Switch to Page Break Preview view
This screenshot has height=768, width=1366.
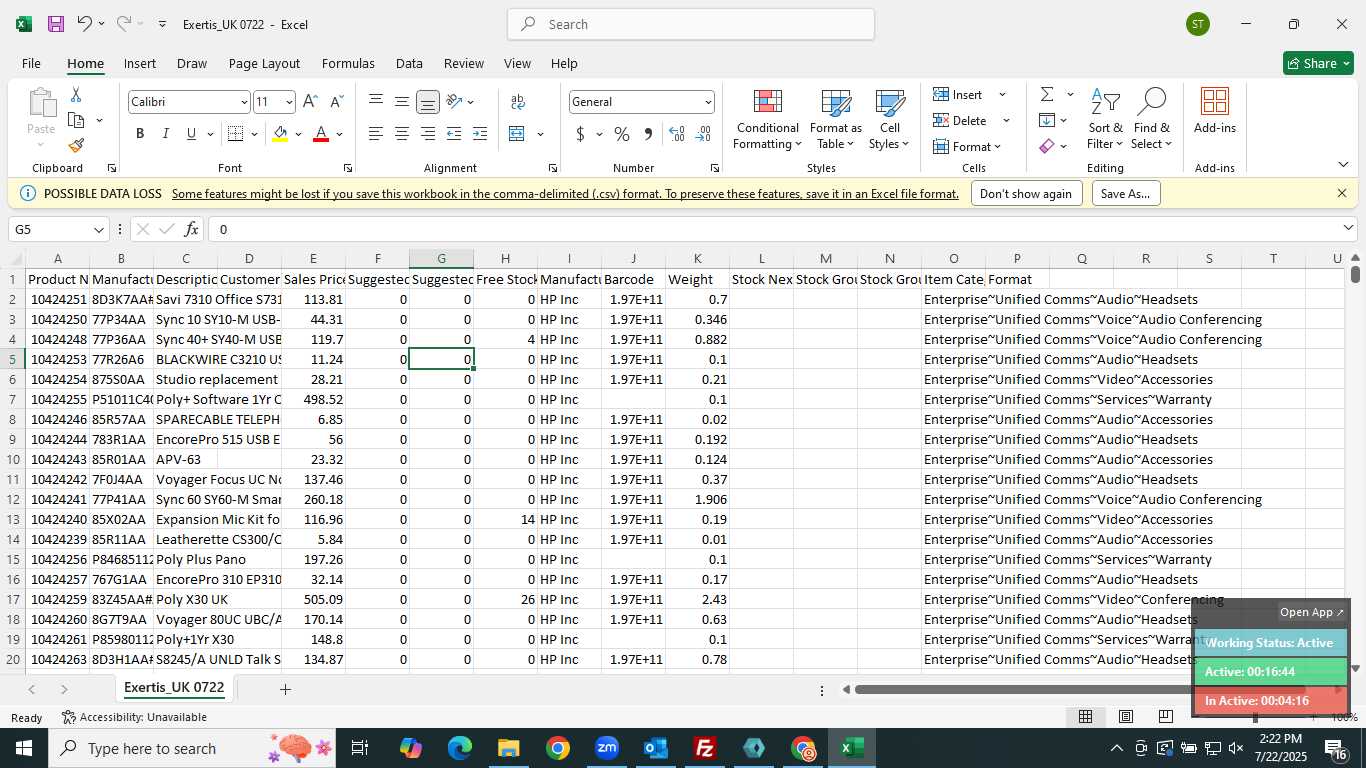click(x=1165, y=716)
